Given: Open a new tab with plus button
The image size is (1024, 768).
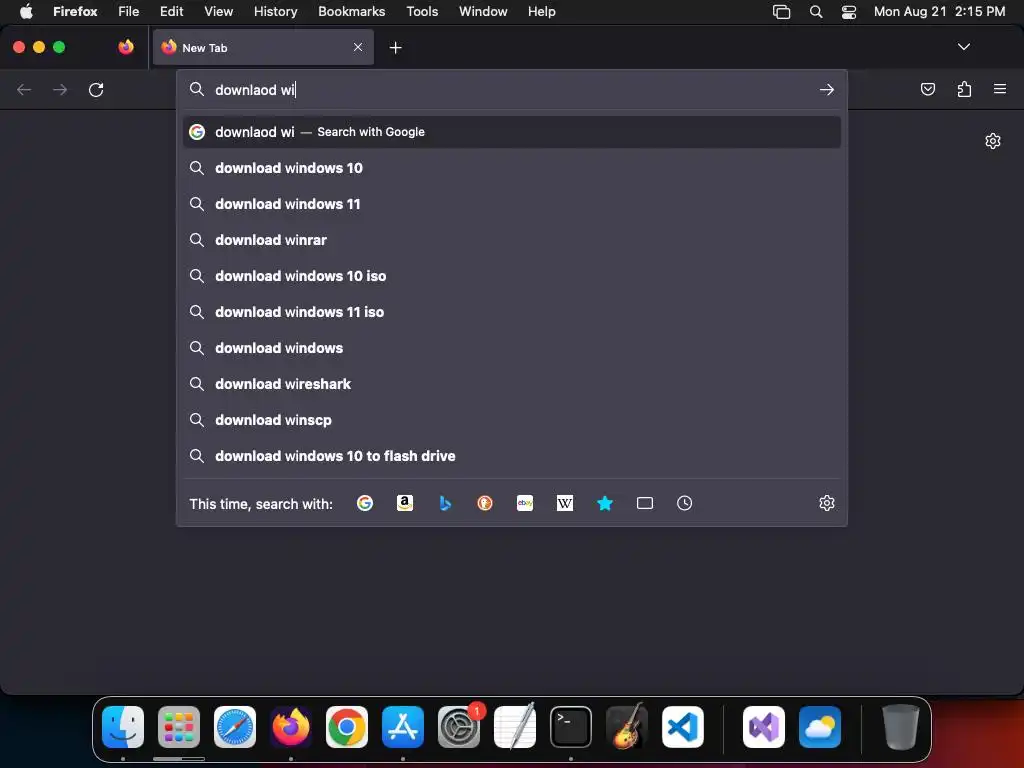Looking at the screenshot, I should click(x=395, y=48).
